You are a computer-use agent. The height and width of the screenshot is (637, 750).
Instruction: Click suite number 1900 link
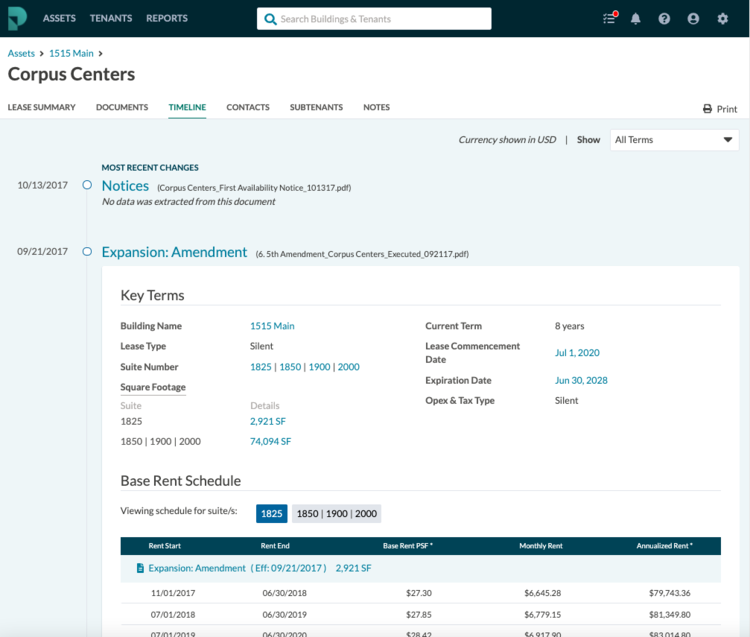tap(320, 367)
